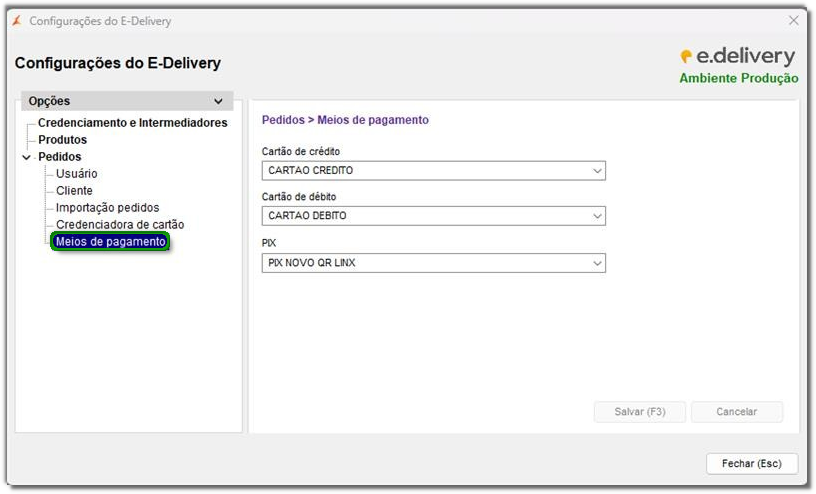
Task: Click the 'PIX' field label
Action: (269, 243)
